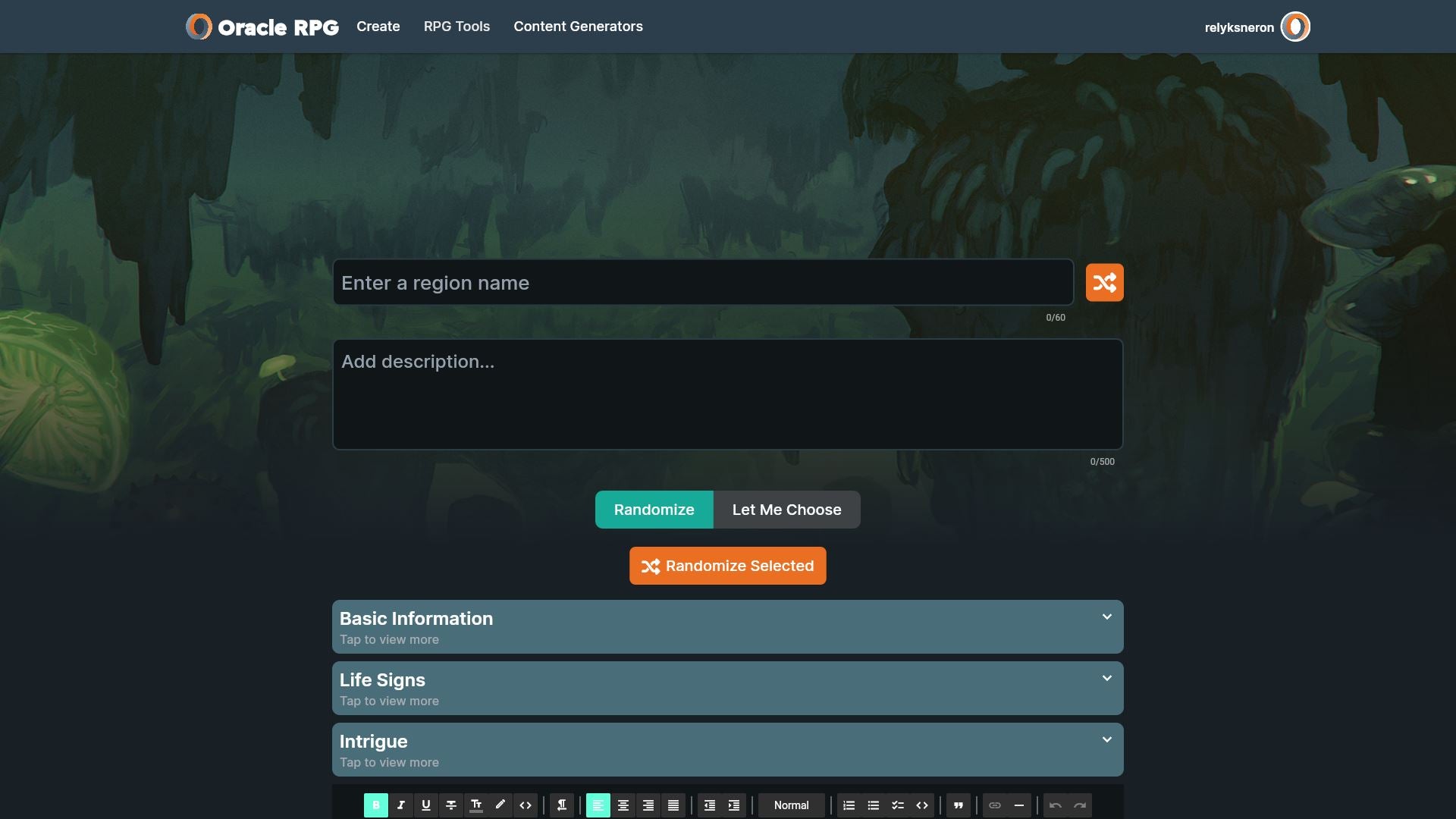Apply strikethrough text formatting
This screenshot has width=1456, height=819.
point(450,805)
